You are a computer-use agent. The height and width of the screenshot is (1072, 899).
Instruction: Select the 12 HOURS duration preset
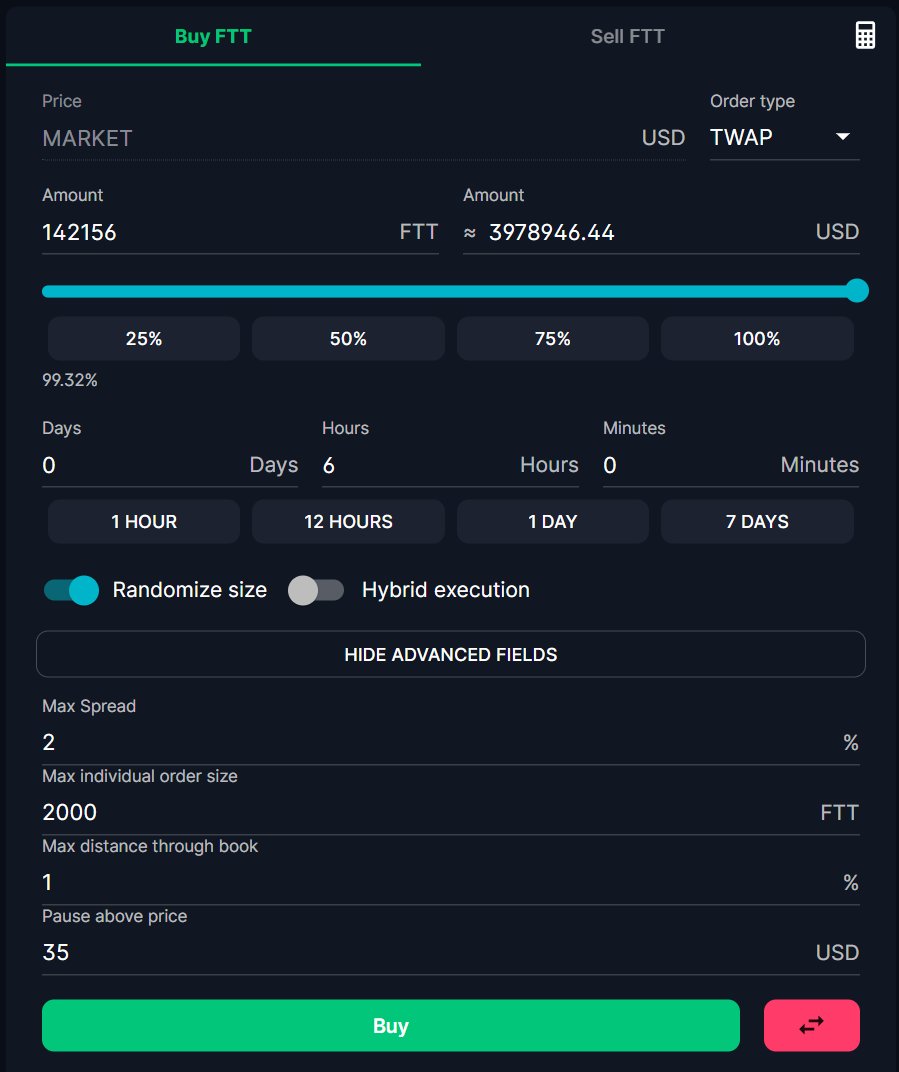[x=348, y=522]
